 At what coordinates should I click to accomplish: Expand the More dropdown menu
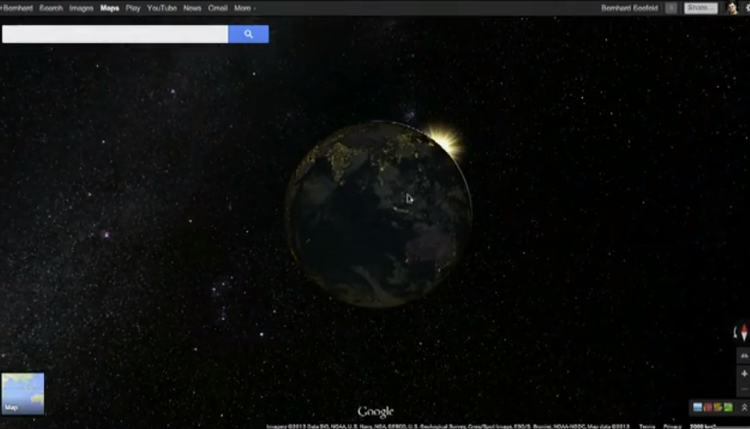point(244,8)
